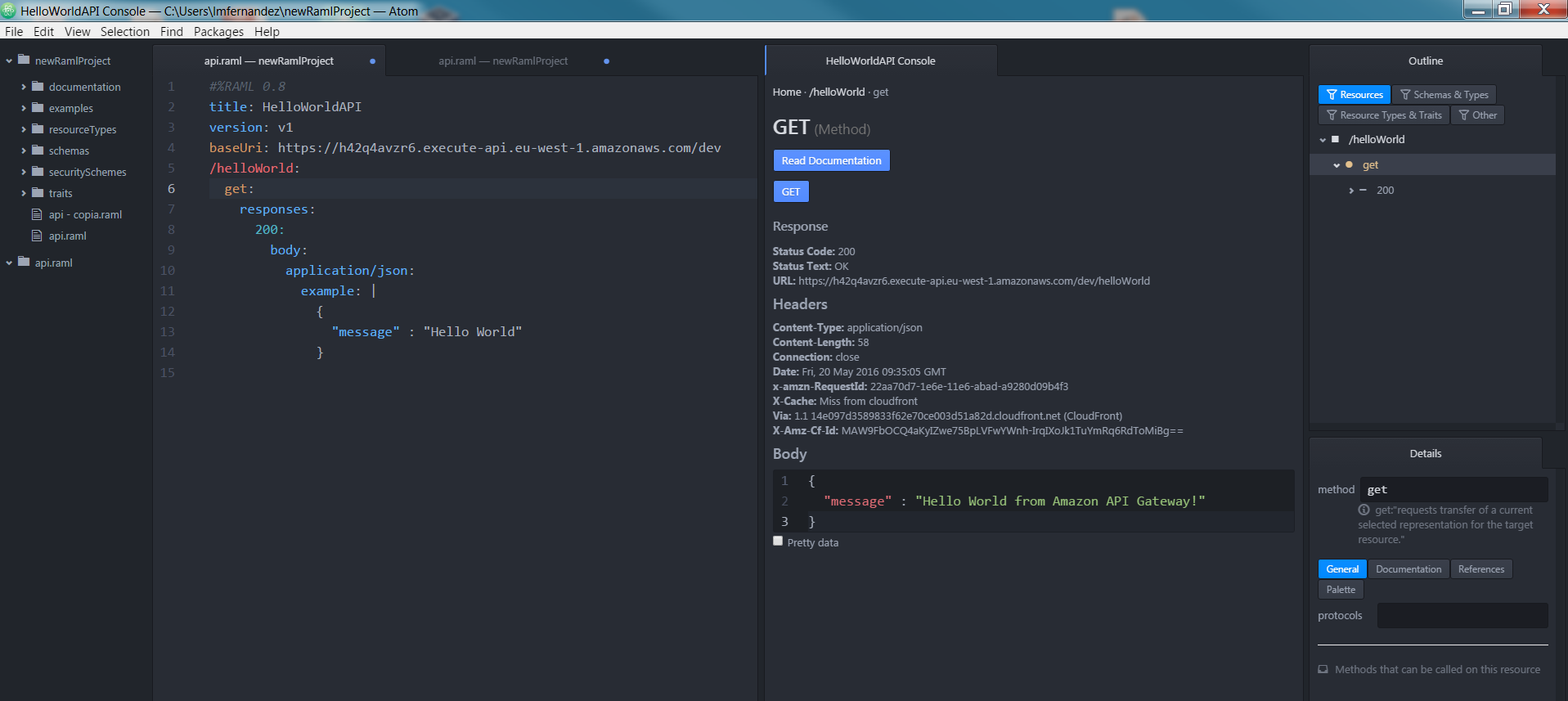This screenshot has height=701, width=1568.
Task: Click the modified dot on second api.raml tab
Action: pos(606,61)
